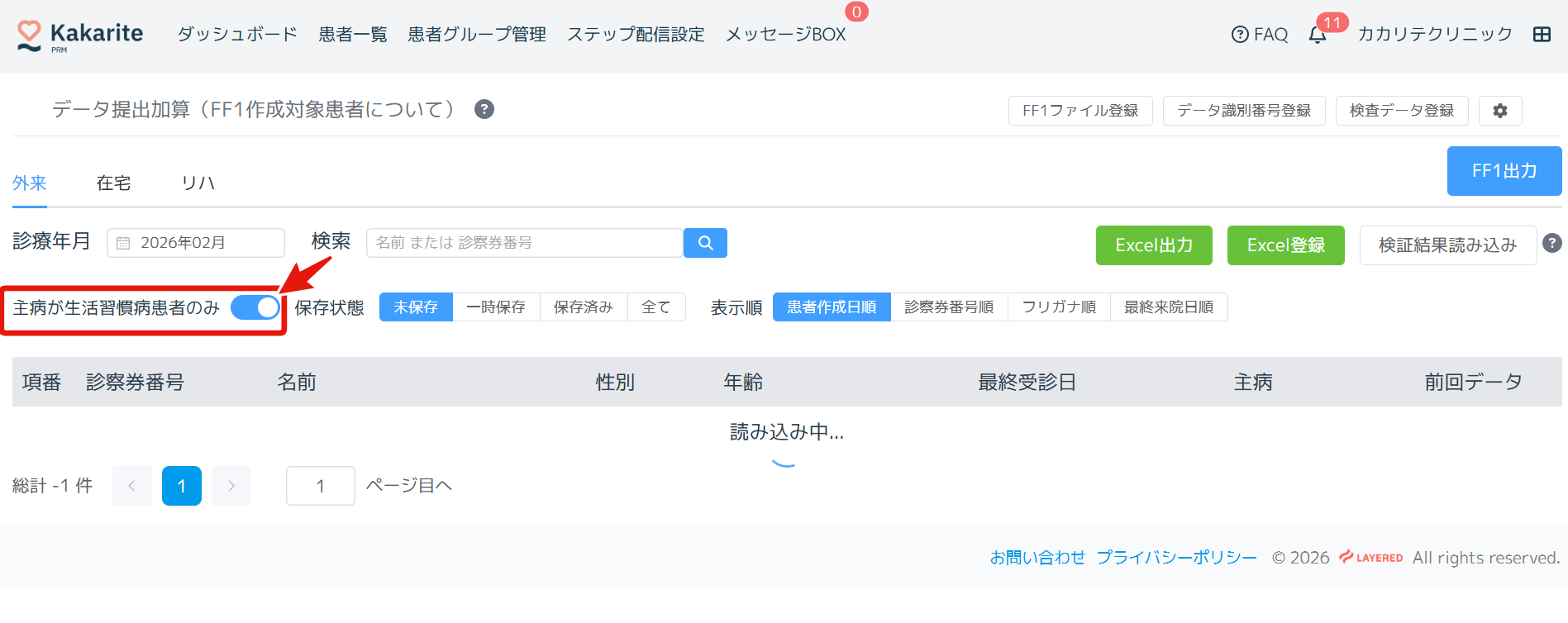Open the FAQ help link
Screen dimensions: 1568x623
(x=1260, y=35)
